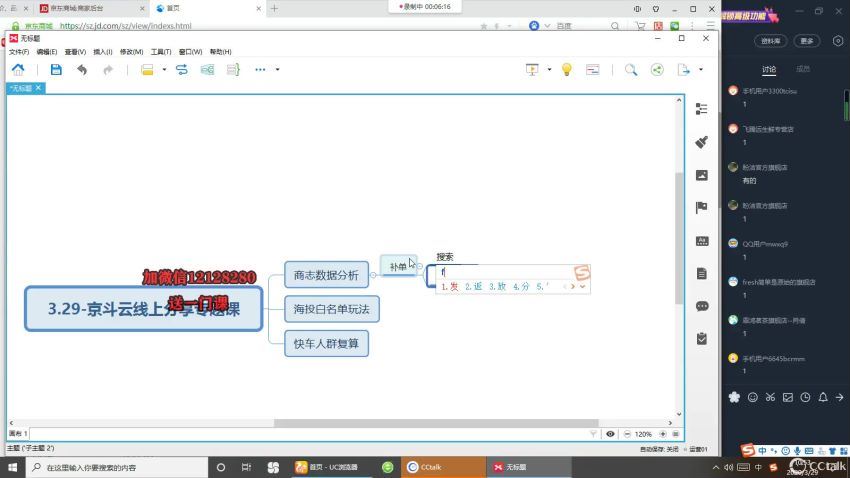Expand the dropdown next to ellipsis

click(x=278, y=69)
